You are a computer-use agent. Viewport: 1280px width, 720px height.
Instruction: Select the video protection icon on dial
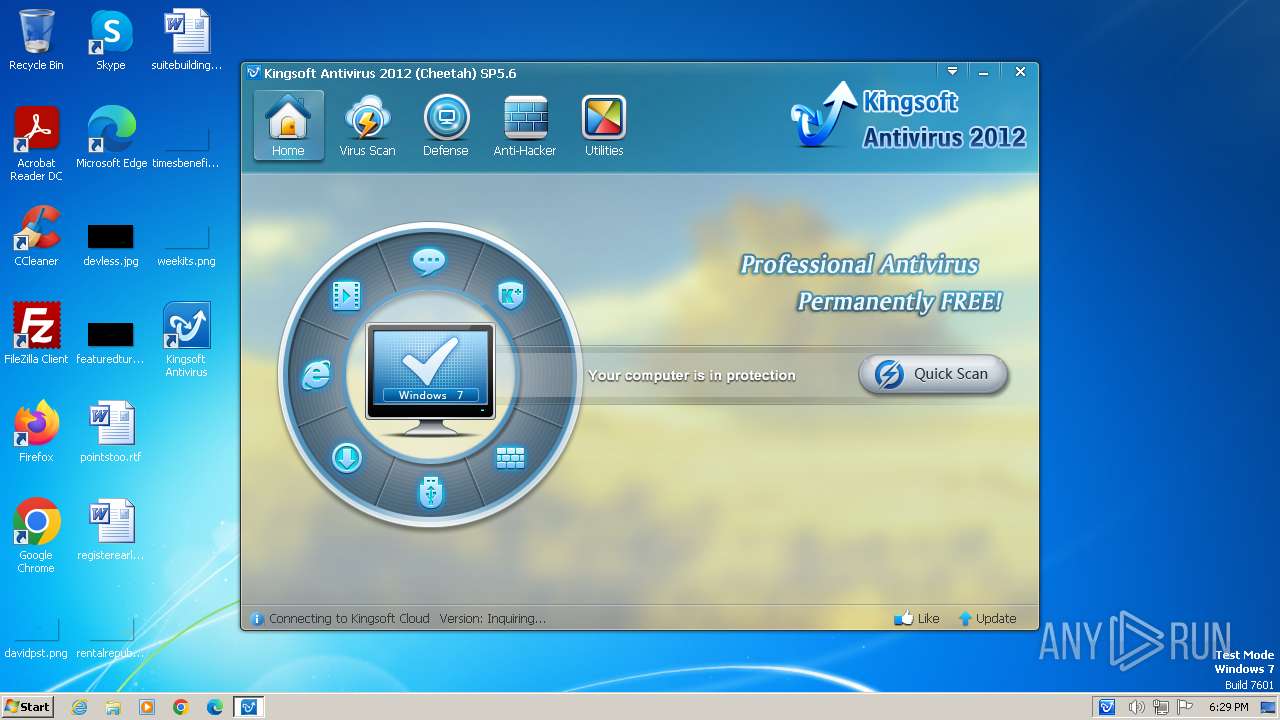coord(346,295)
